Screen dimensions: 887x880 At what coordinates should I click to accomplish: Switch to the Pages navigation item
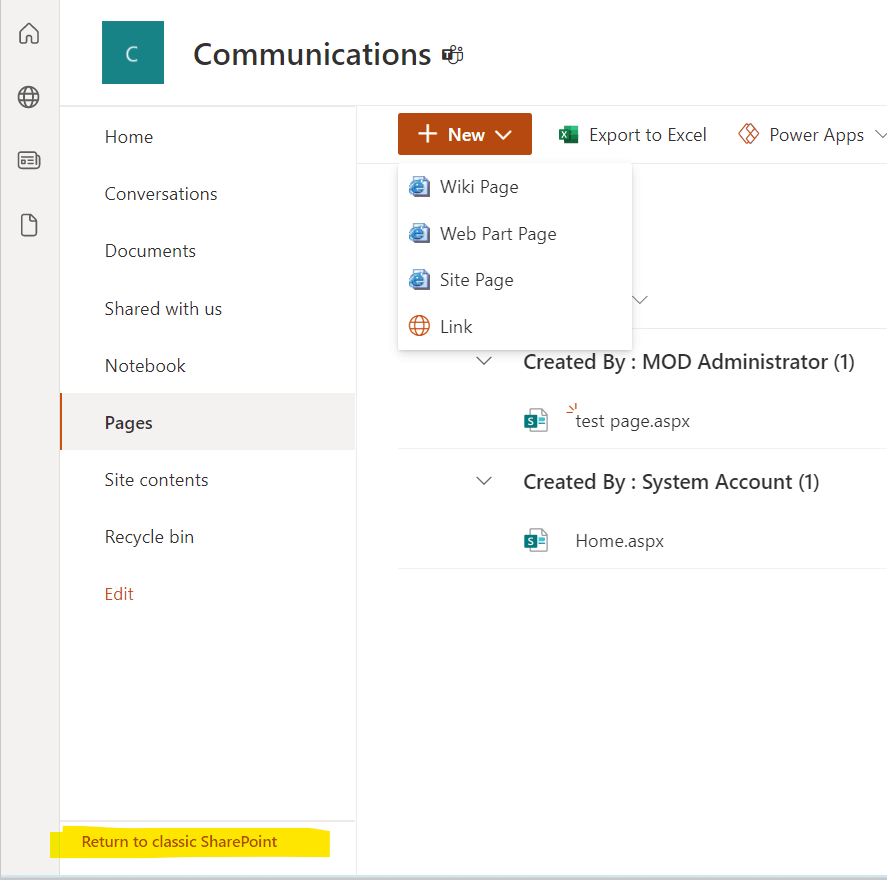point(128,423)
